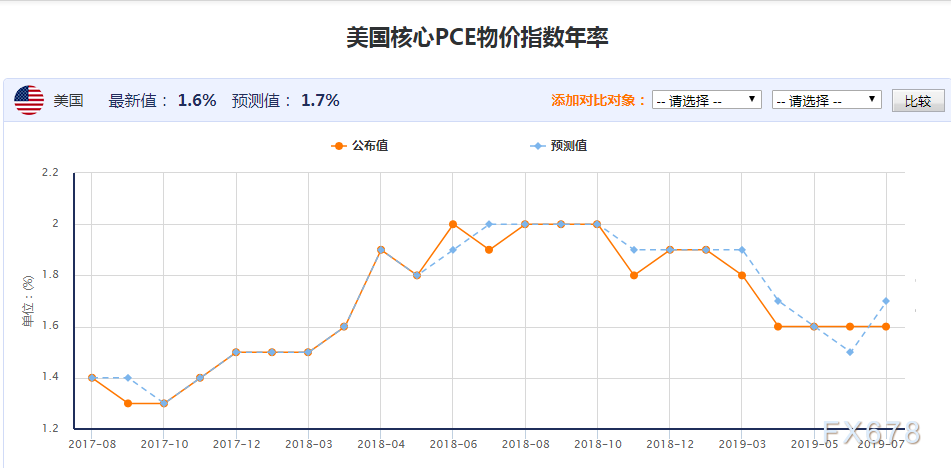Image resolution: width=951 pixels, height=468 pixels.
Task: Toggle the 预测值 legend series
Action: point(559,146)
